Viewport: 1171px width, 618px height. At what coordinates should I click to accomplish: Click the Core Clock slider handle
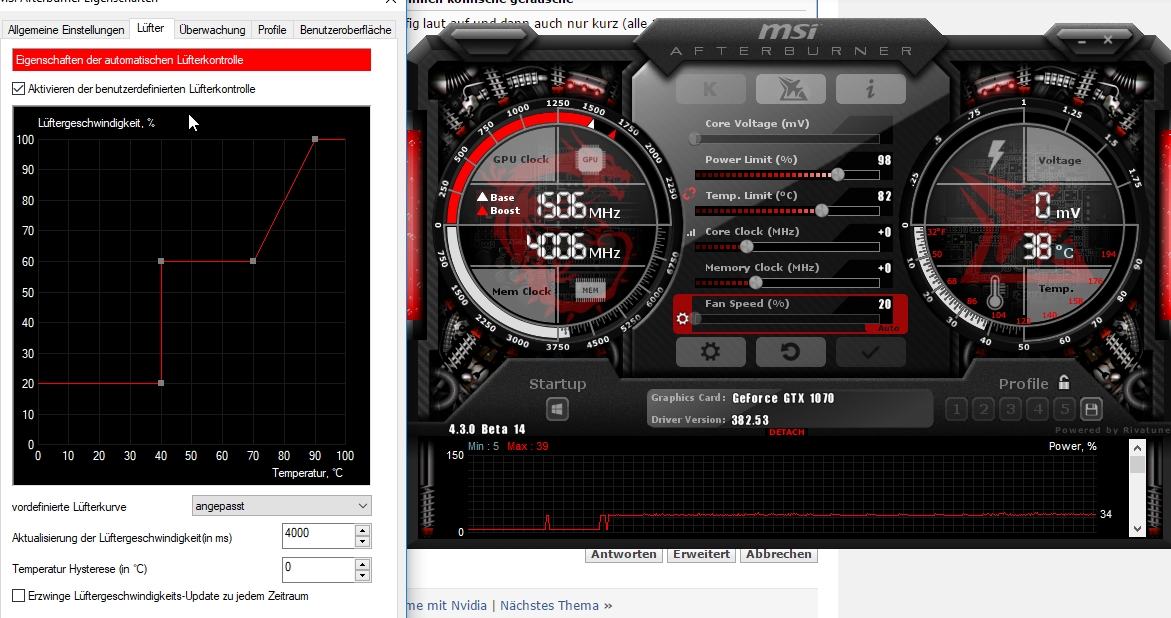coord(746,246)
